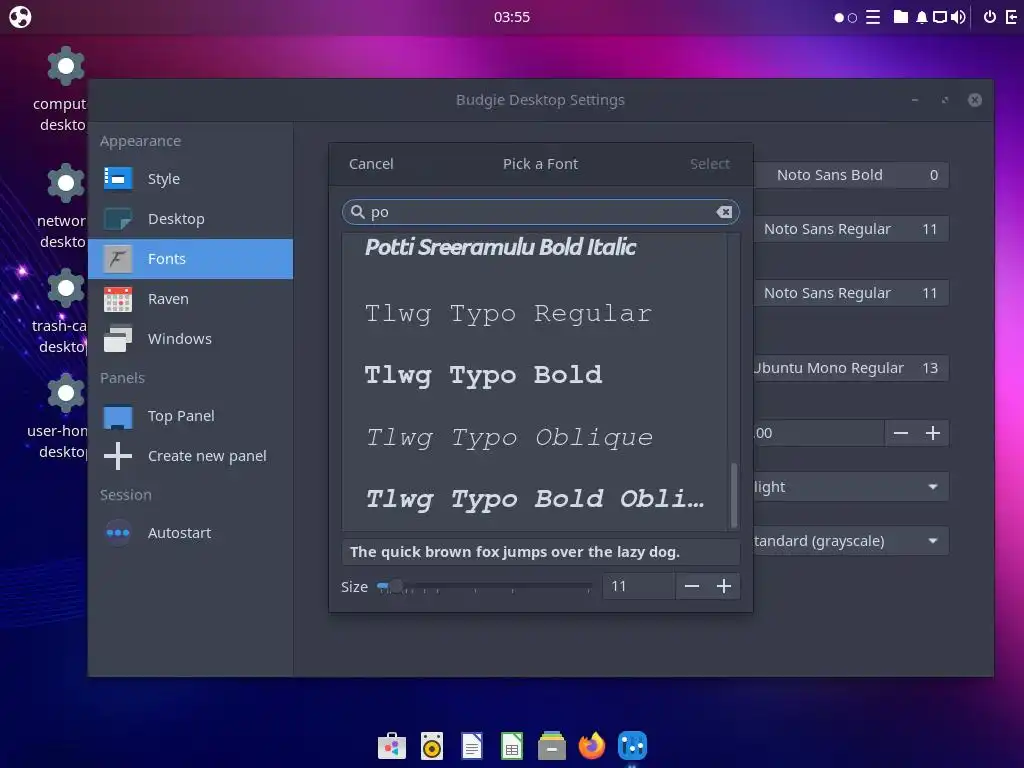Open the Style settings page

click(x=191, y=179)
